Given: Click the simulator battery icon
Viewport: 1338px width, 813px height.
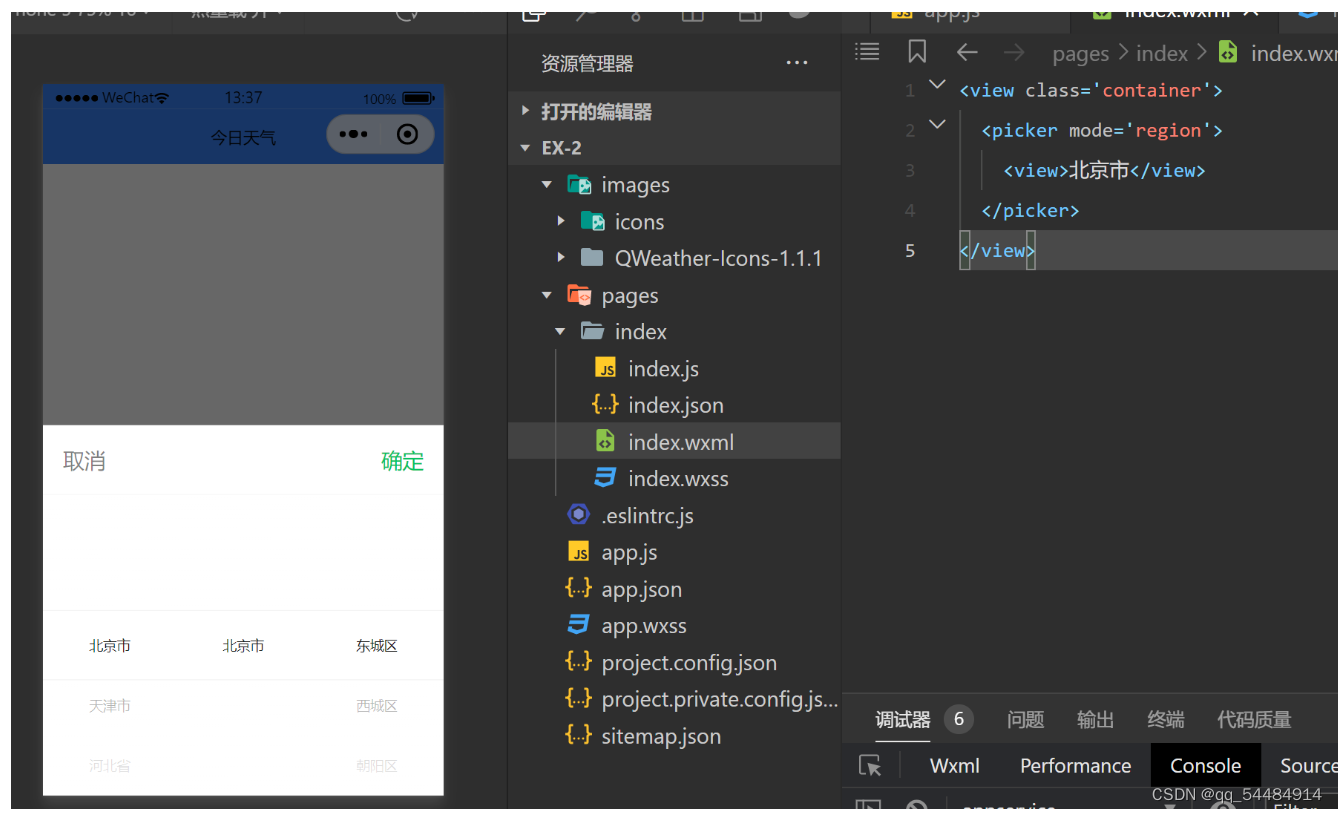Looking at the screenshot, I should click(x=418, y=98).
